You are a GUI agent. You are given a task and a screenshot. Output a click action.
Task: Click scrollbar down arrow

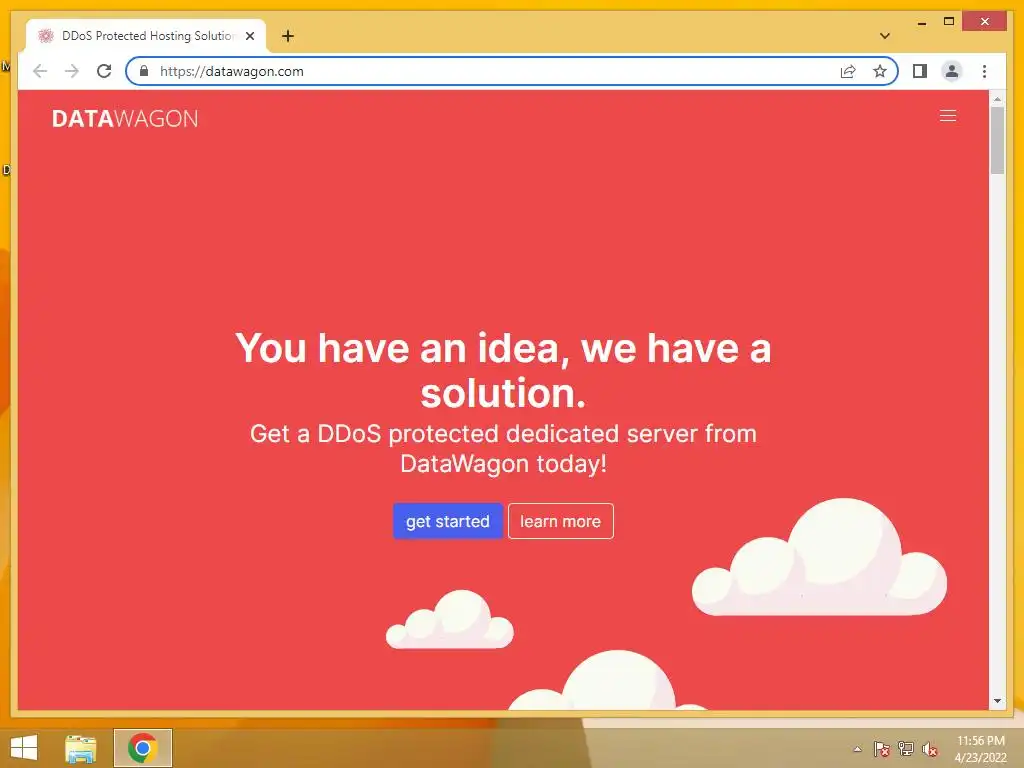(997, 701)
